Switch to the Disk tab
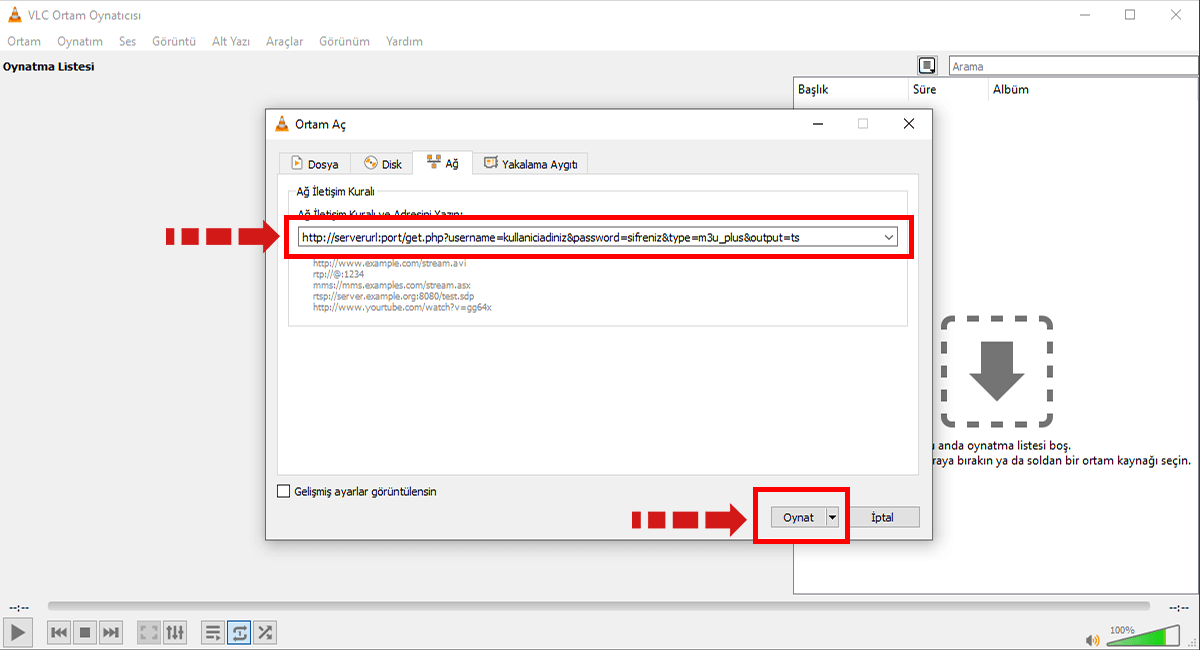Screen dimensions: 1200x650 [x=383, y=164]
